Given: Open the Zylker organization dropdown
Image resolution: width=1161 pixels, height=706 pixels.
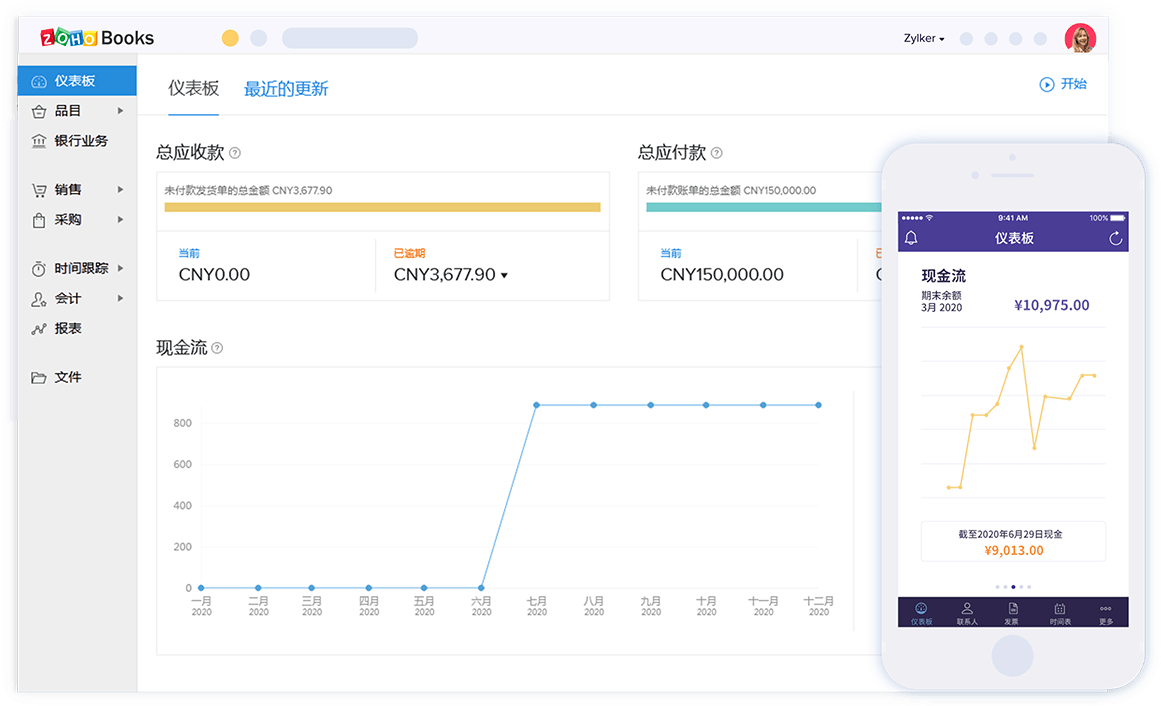Looking at the screenshot, I should point(923,39).
